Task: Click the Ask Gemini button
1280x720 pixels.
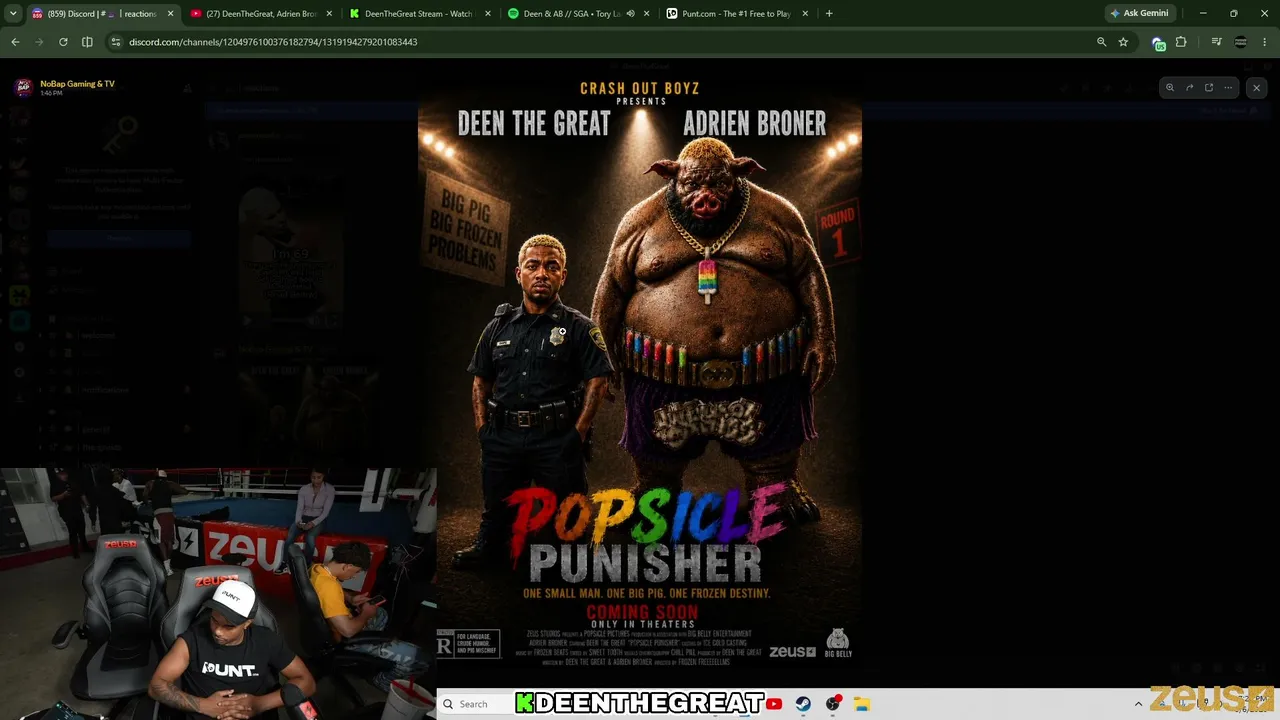Action: tap(1139, 13)
